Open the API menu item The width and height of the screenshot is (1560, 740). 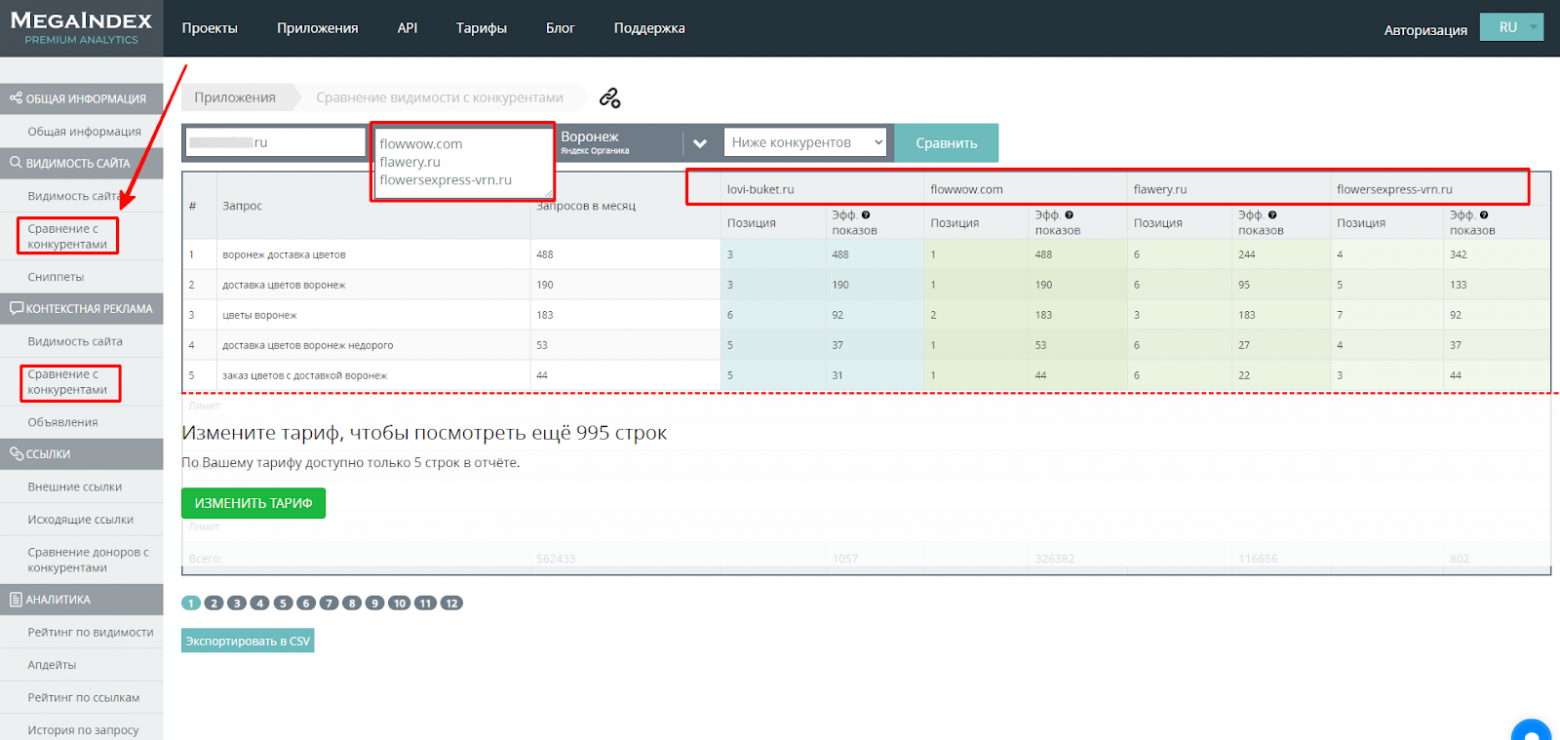point(407,28)
